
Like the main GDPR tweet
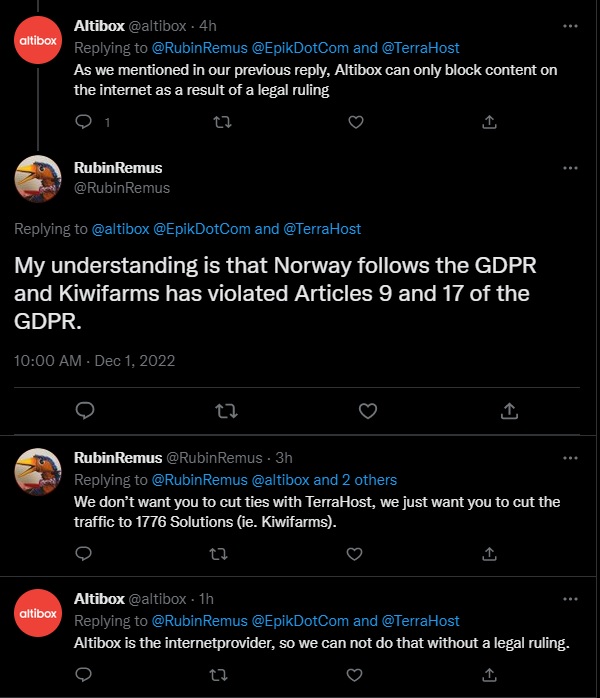pos(367,410)
